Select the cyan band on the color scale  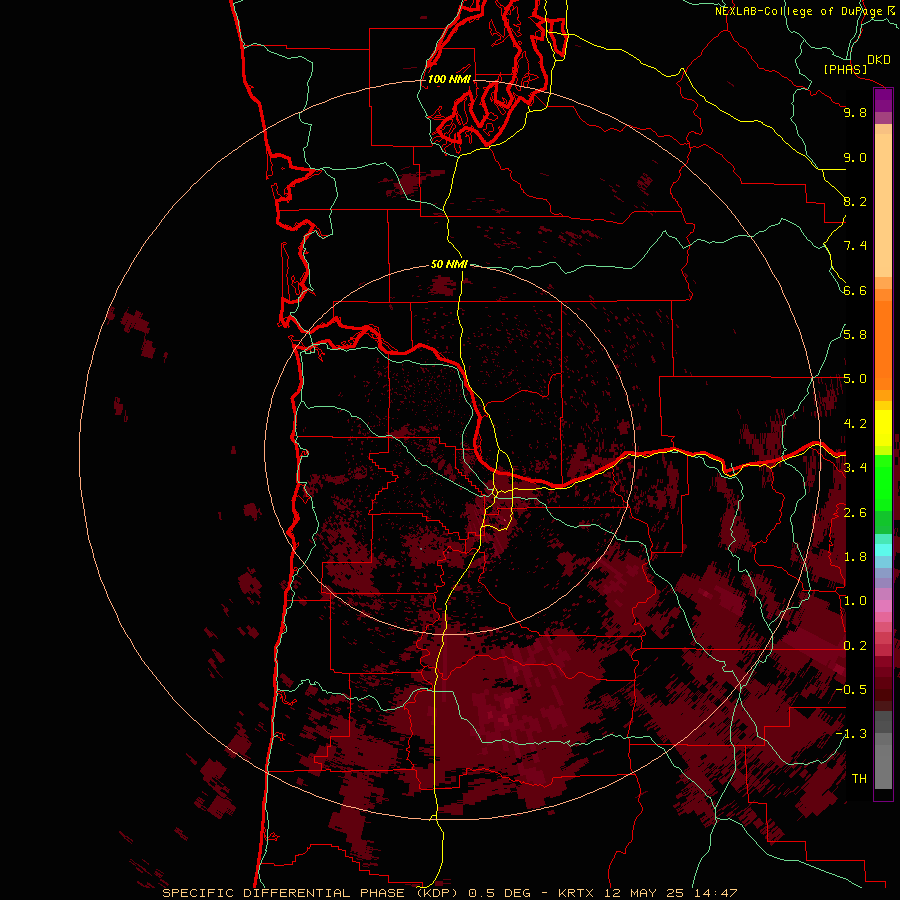pyautogui.click(x=883, y=550)
